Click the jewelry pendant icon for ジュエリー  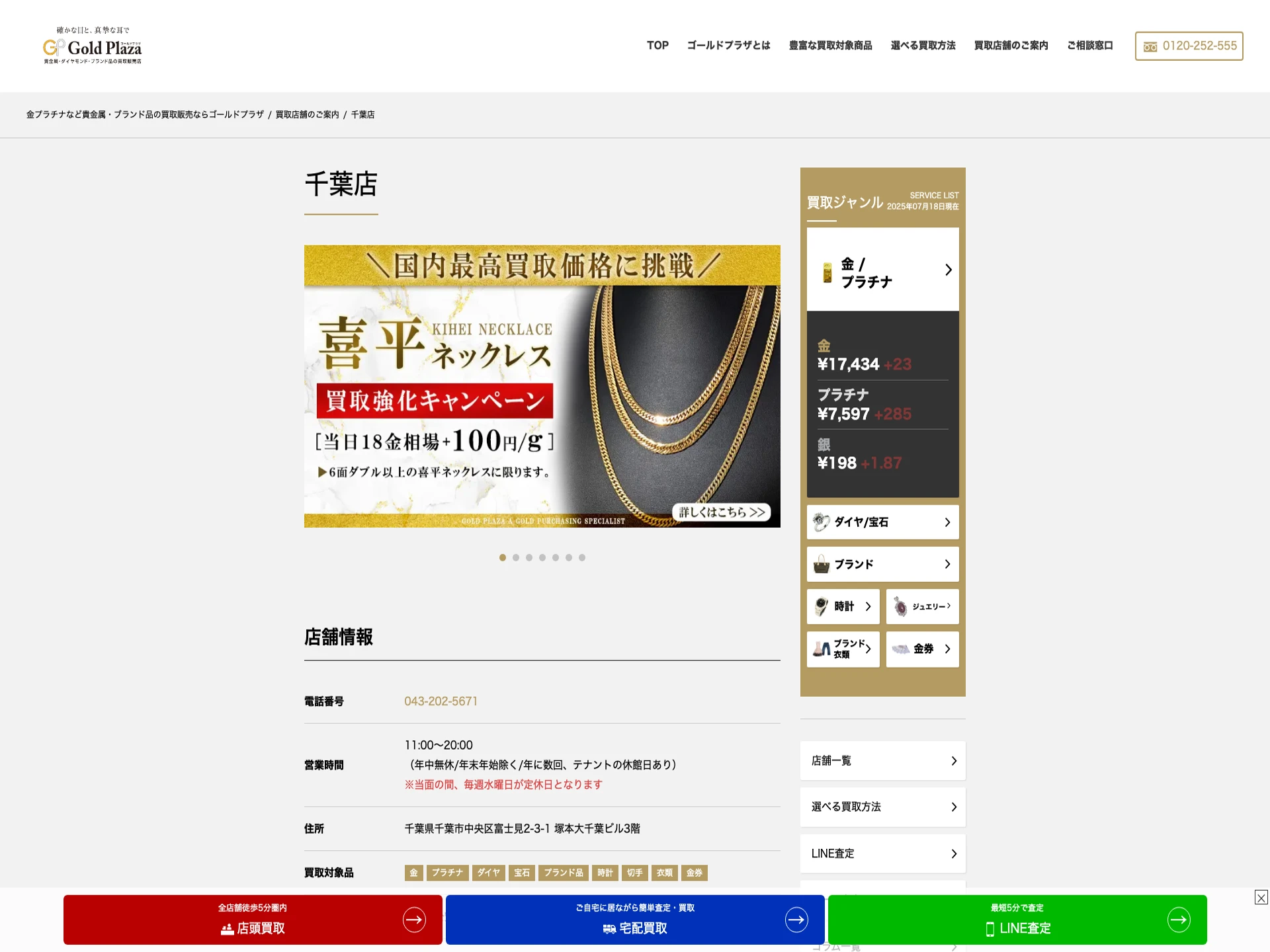(900, 606)
